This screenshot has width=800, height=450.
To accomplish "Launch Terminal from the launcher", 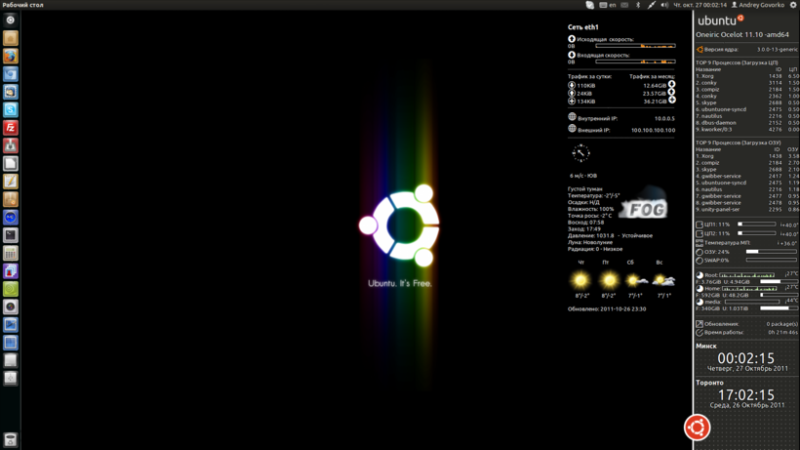I will [10, 235].
